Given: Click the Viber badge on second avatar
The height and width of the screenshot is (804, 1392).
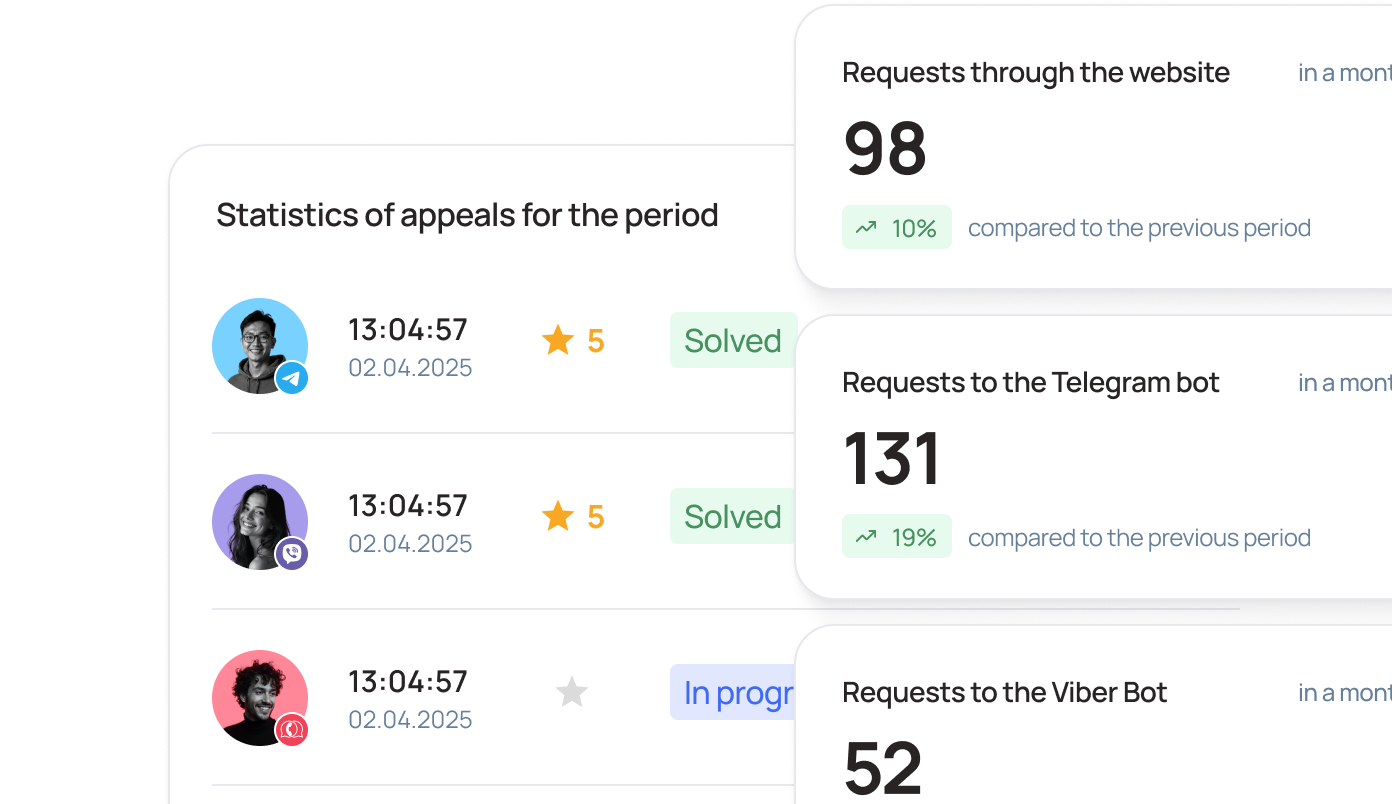Looking at the screenshot, I should (x=292, y=554).
